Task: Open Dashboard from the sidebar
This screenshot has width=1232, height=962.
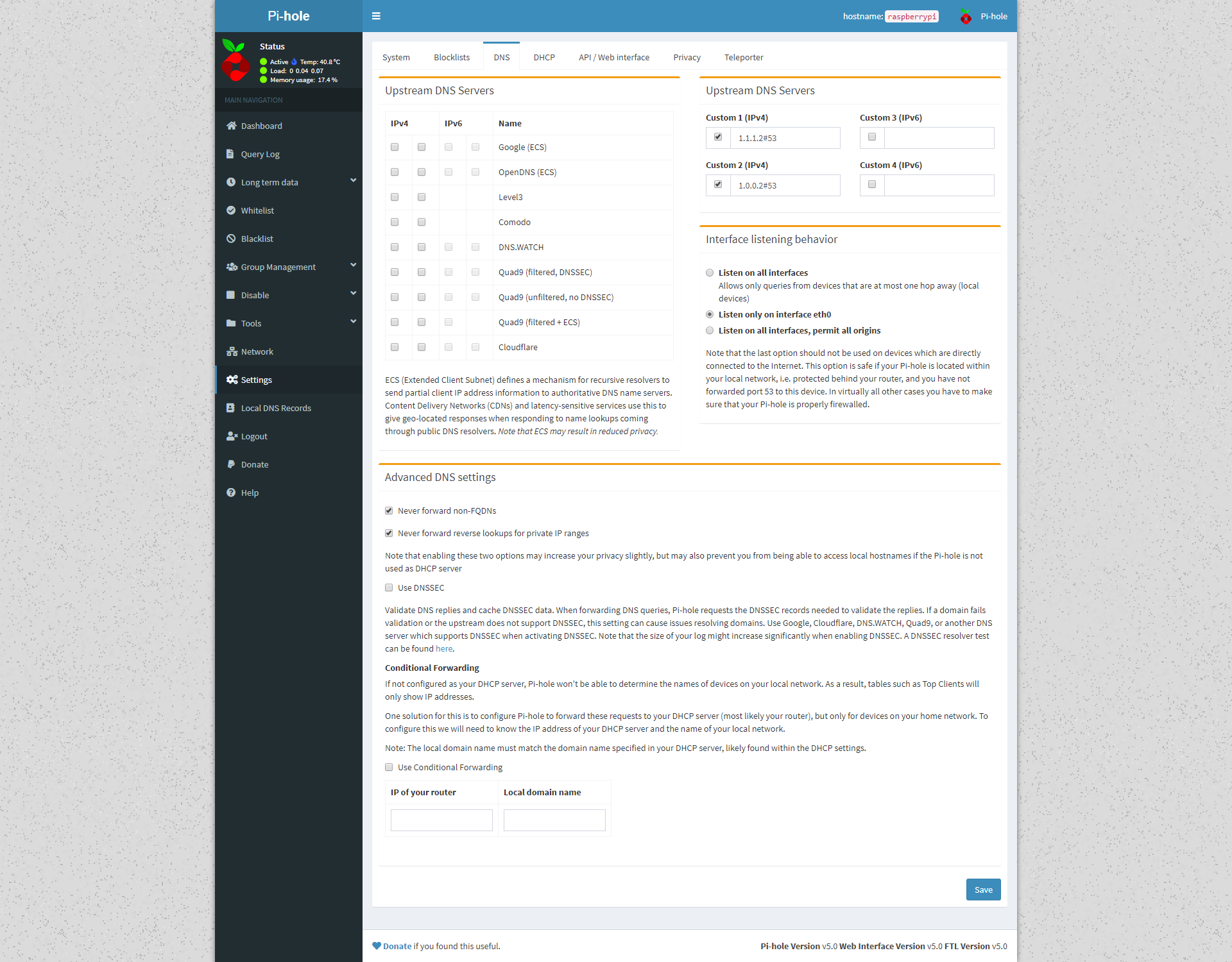Action: point(289,126)
